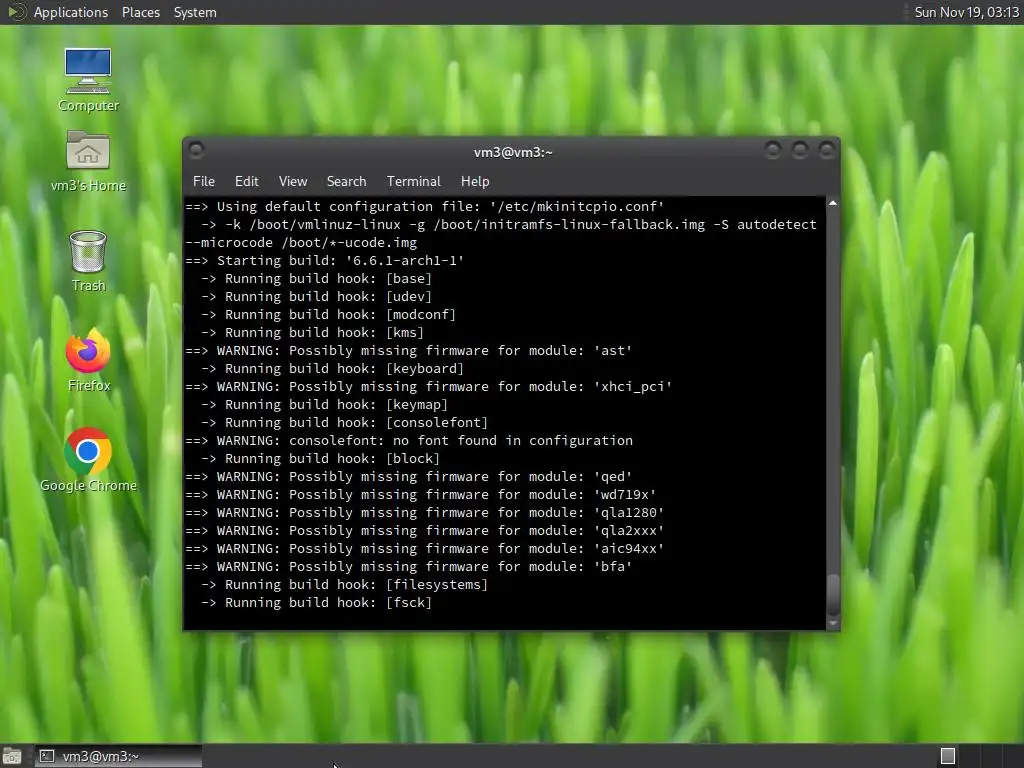The width and height of the screenshot is (1024, 768).
Task: Click the "Running build hook: [modconf]" line
Action: click(328, 315)
